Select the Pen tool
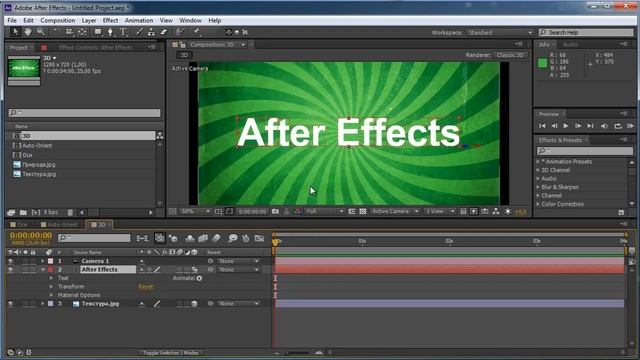The width and height of the screenshot is (640, 360). tap(110, 32)
